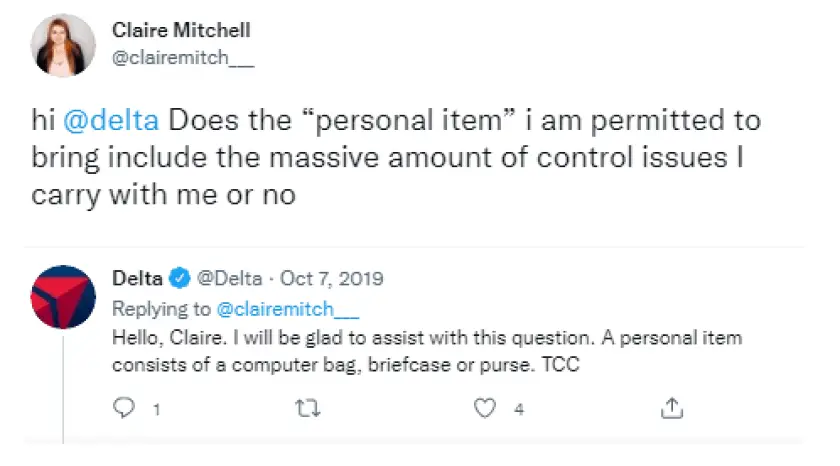
Task: Open the Oct 7, 2019 timestamp
Action: coord(332,279)
